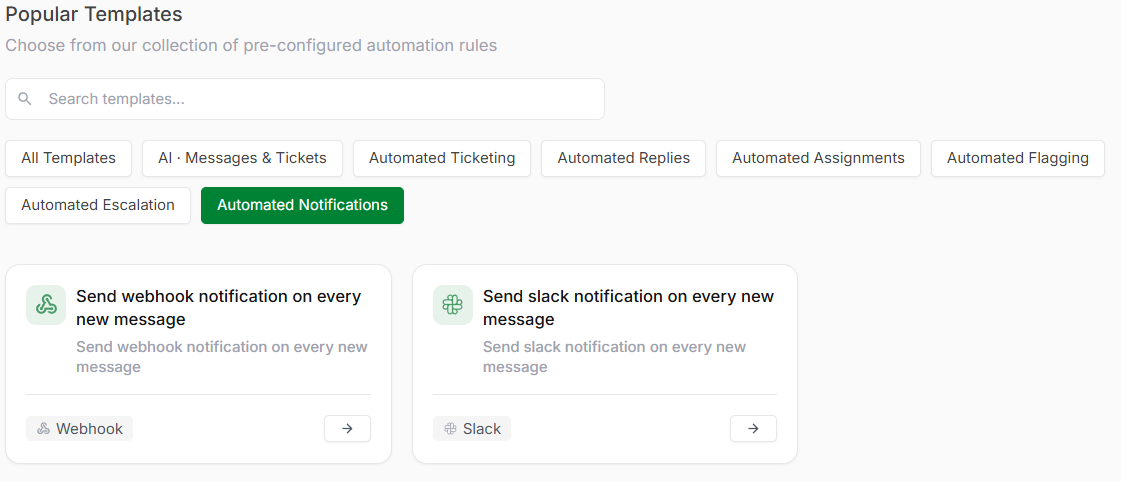Click the active Automated Notifications filter
The width and height of the screenshot is (1121, 482).
[302, 205]
